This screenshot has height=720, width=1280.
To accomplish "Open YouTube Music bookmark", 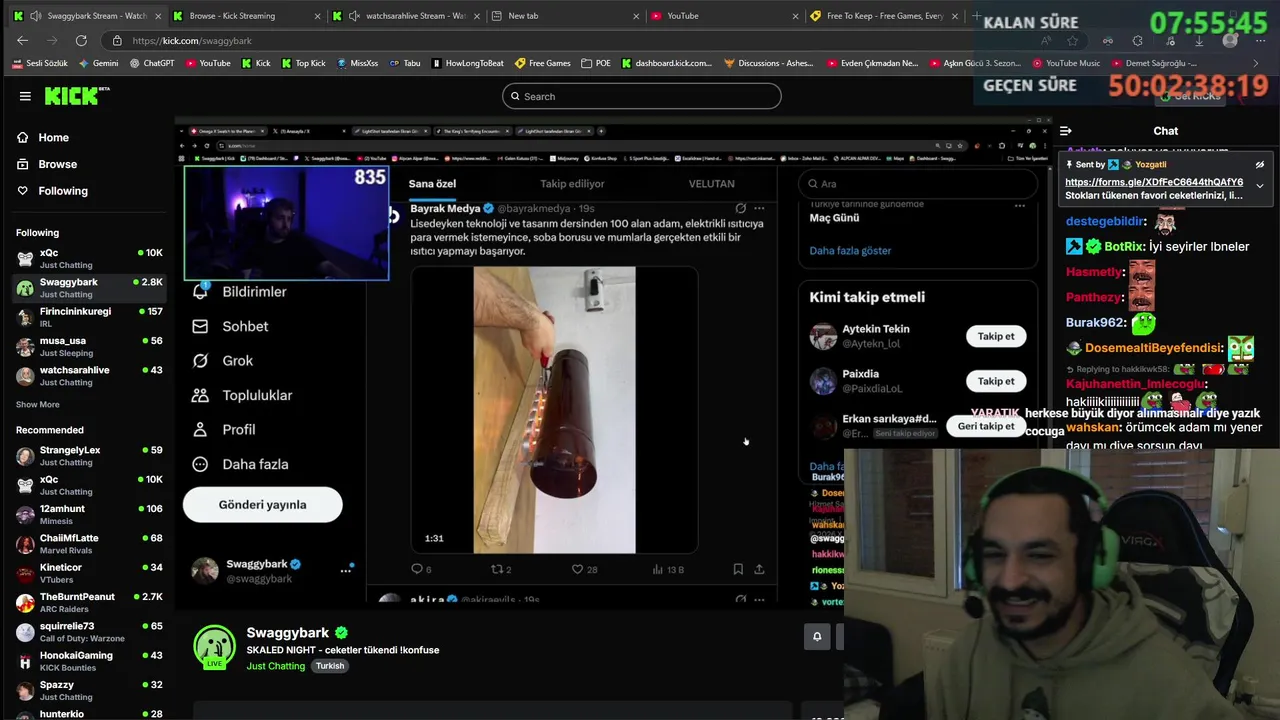I will (x=1066, y=63).
